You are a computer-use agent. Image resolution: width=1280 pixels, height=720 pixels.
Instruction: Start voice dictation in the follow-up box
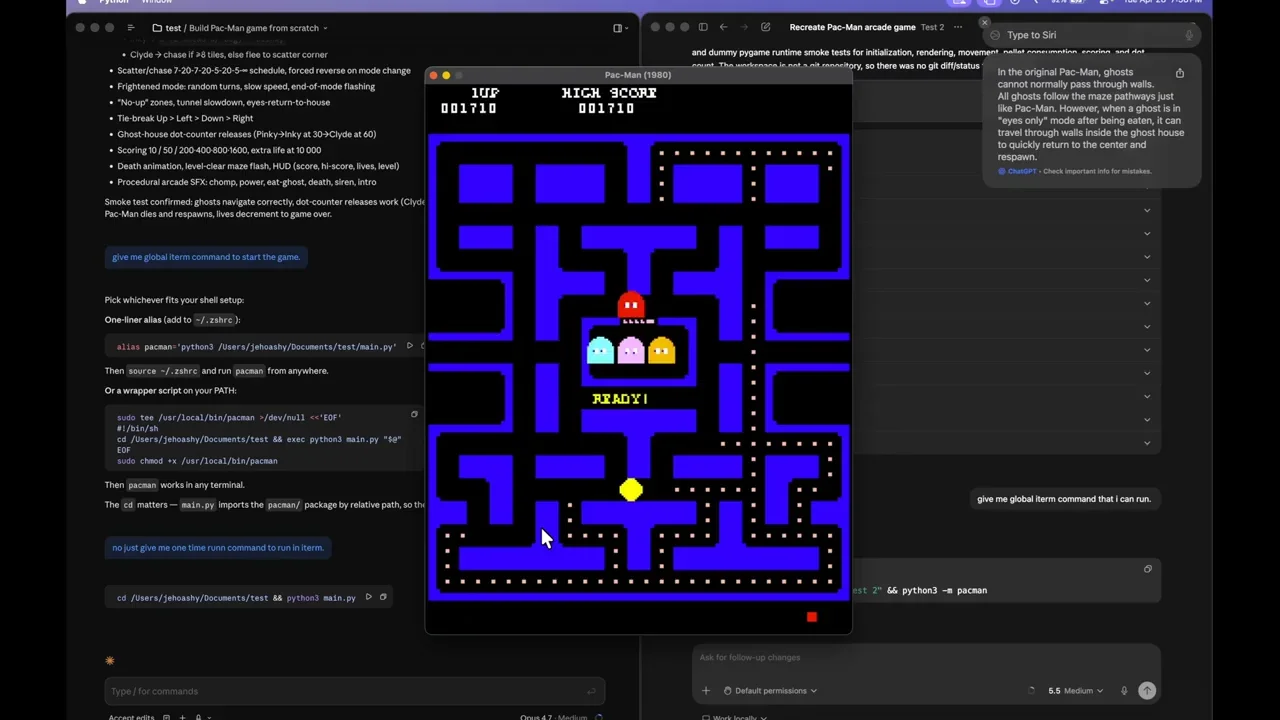tap(1124, 690)
